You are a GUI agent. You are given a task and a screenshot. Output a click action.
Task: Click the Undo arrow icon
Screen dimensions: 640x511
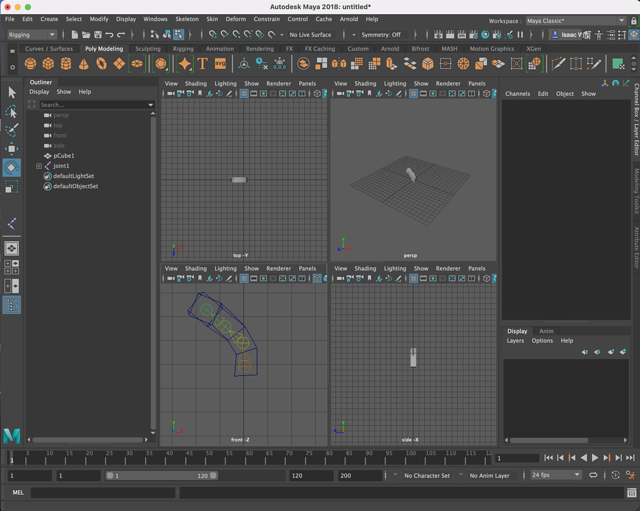point(109,35)
